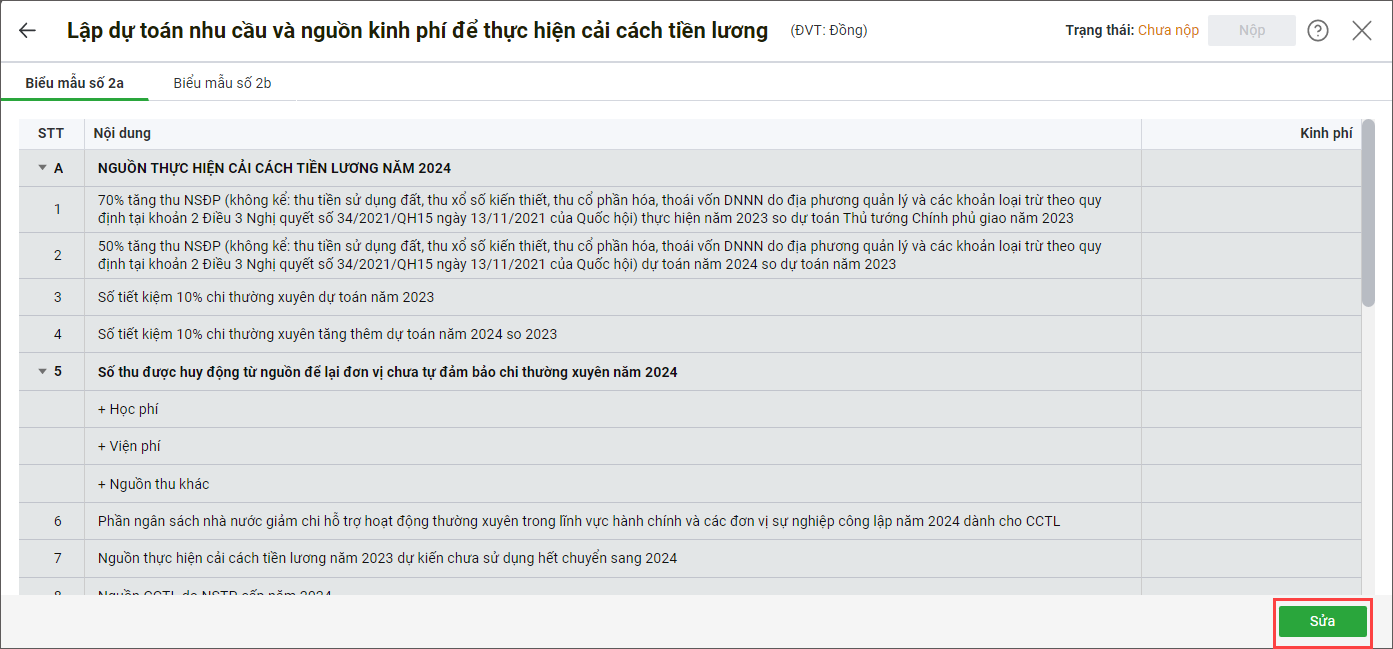Click the Kinh phí column header
The height and width of the screenshot is (649, 1393).
point(1325,133)
